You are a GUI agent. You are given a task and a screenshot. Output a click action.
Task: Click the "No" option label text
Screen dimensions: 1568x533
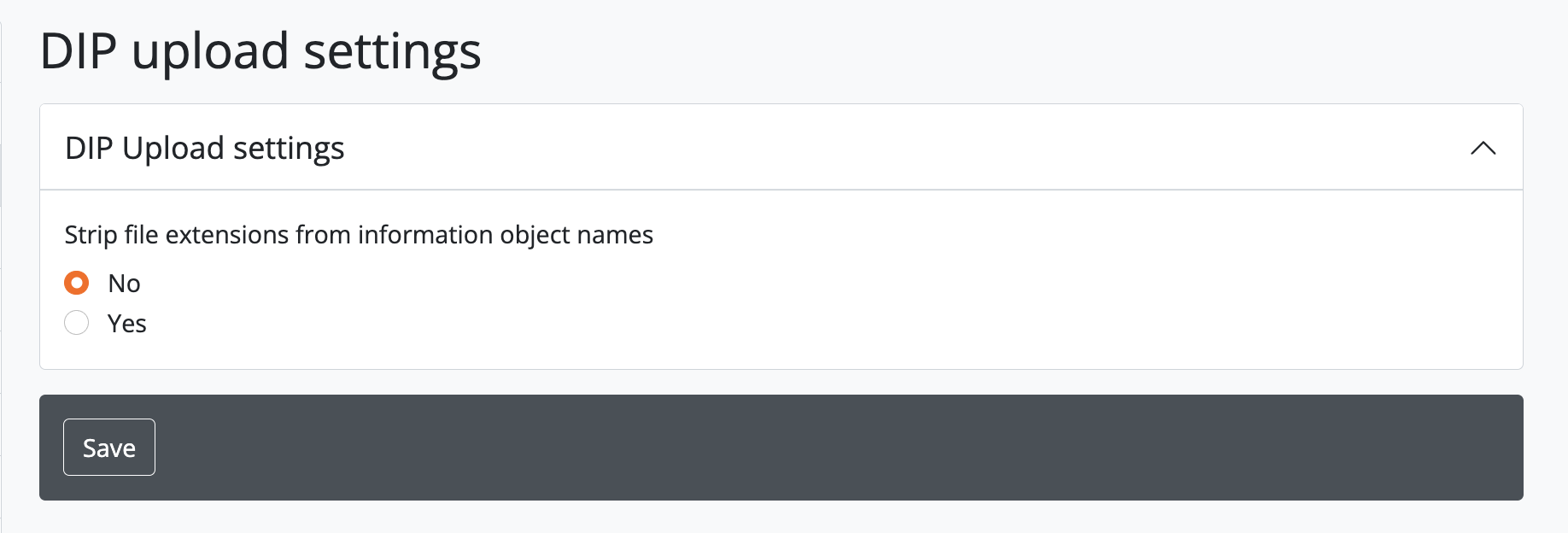tap(124, 284)
